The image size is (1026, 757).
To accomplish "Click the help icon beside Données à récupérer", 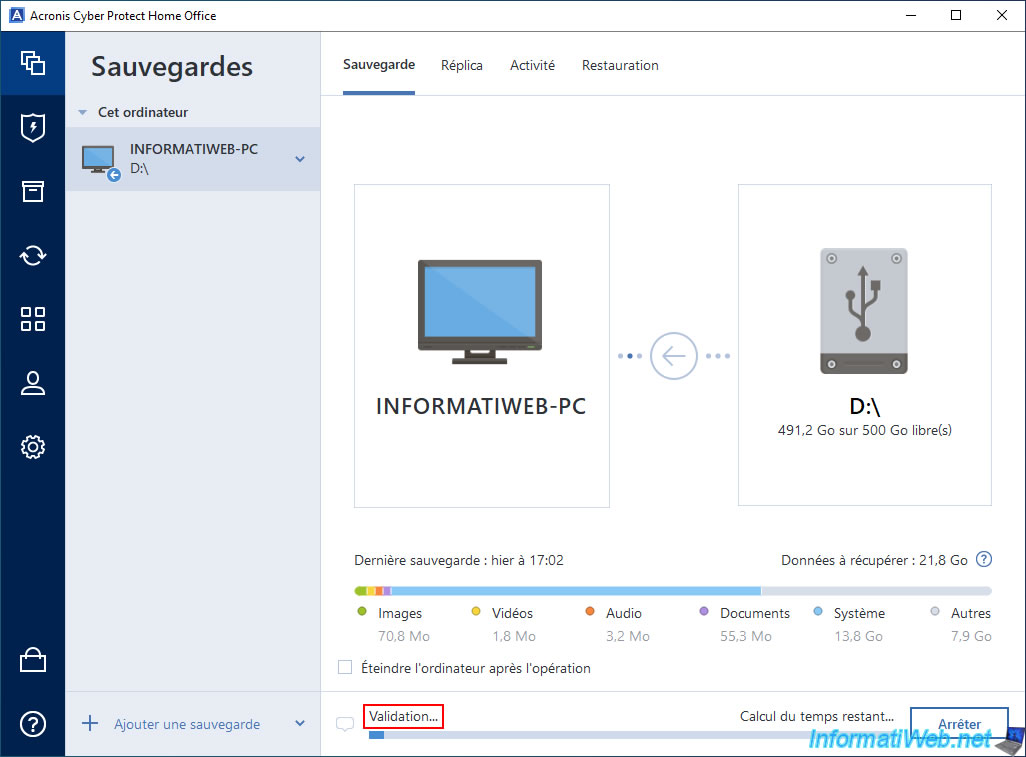I will (983, 559).
